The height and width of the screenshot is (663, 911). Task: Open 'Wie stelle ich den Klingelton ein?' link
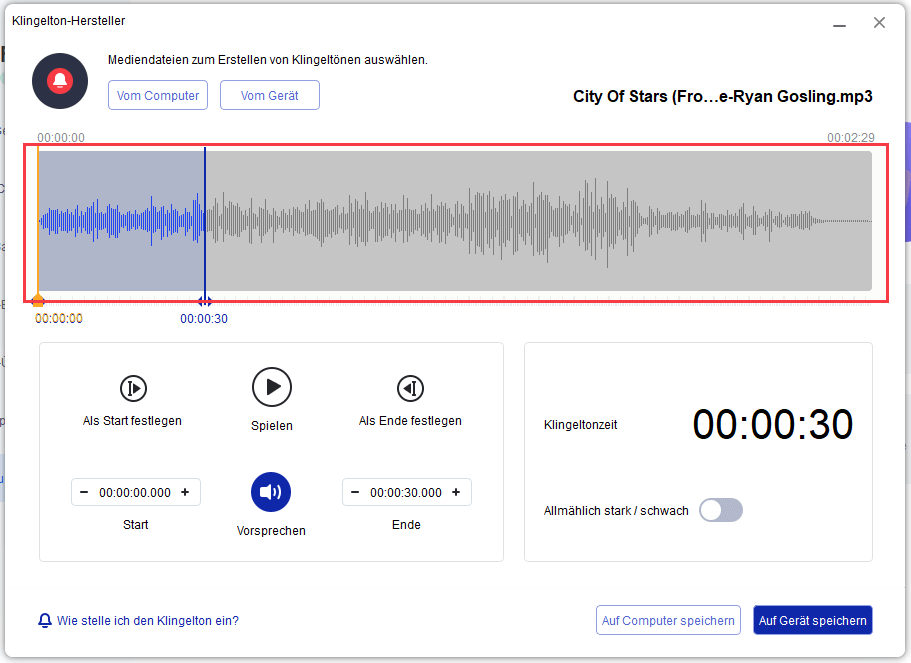point(148,620)
